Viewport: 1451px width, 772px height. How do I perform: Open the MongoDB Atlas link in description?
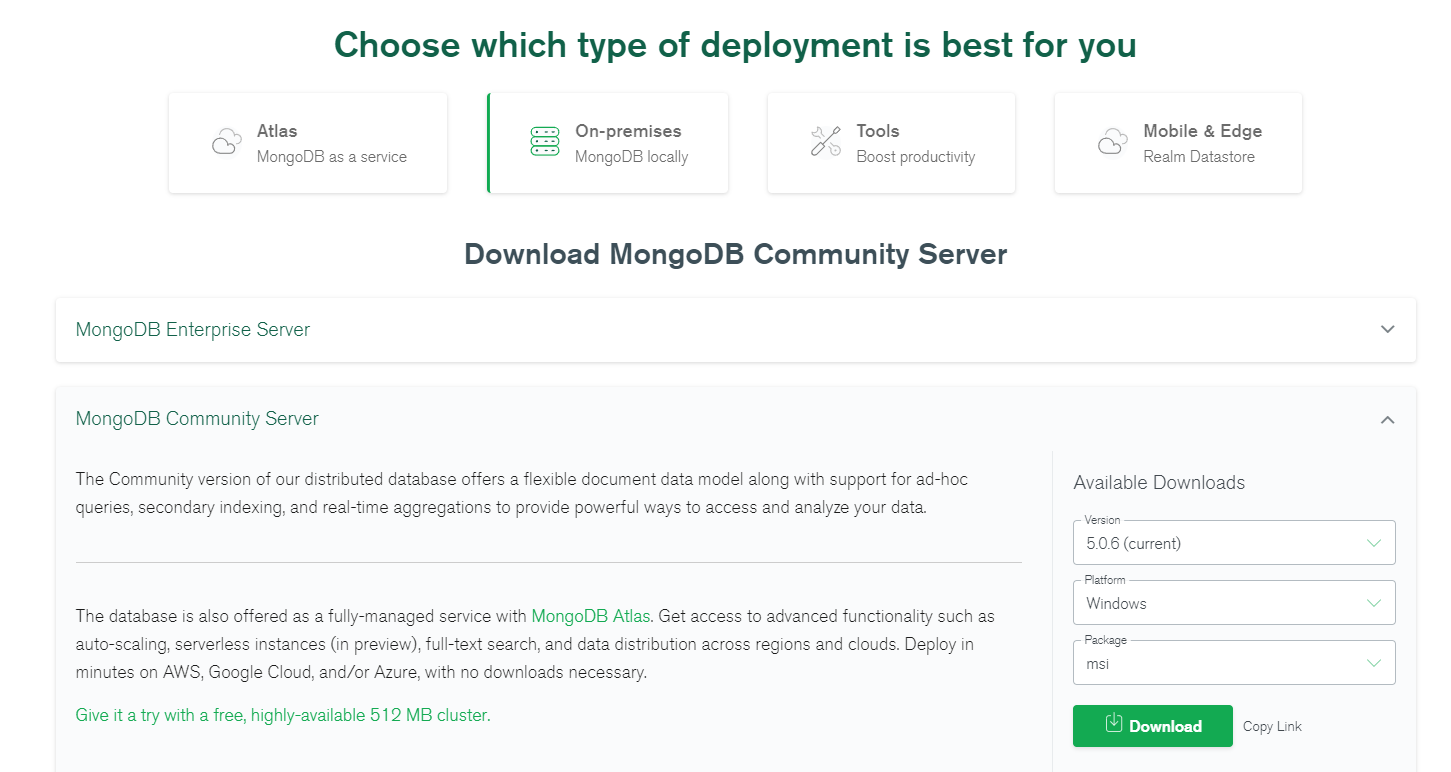tap(591, 616)
